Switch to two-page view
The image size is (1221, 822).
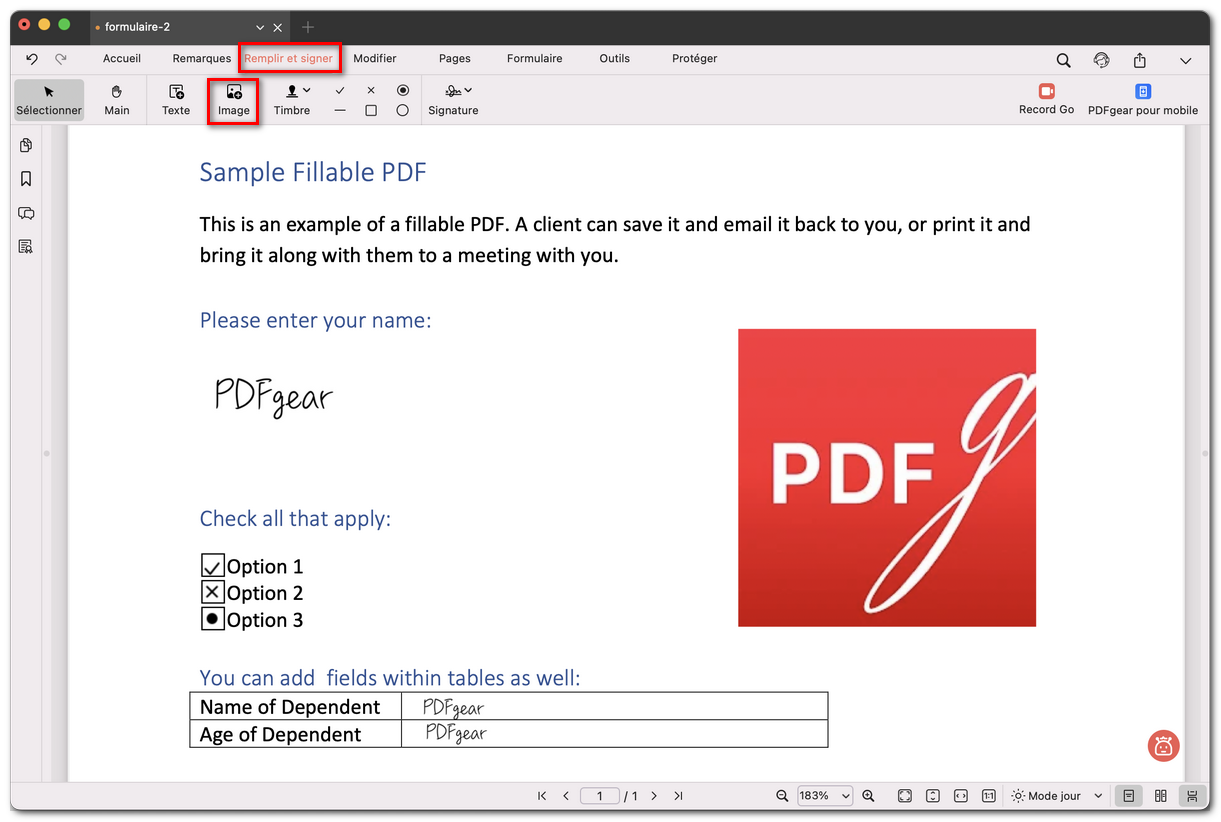coord(1161,796)
